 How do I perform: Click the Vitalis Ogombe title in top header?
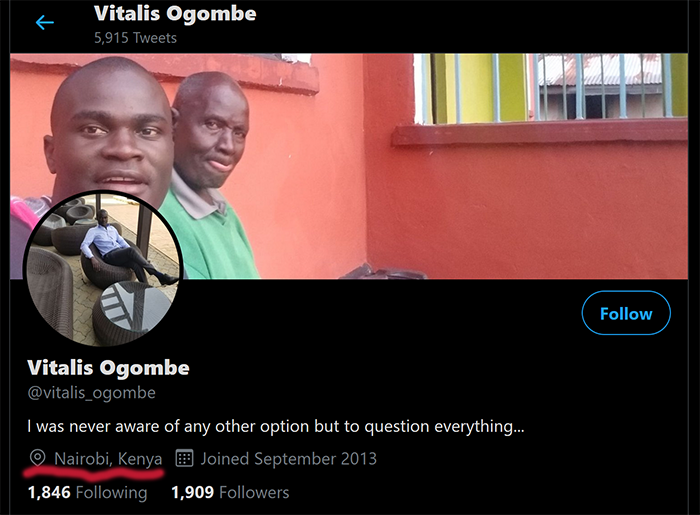click(x=175, y=14)
